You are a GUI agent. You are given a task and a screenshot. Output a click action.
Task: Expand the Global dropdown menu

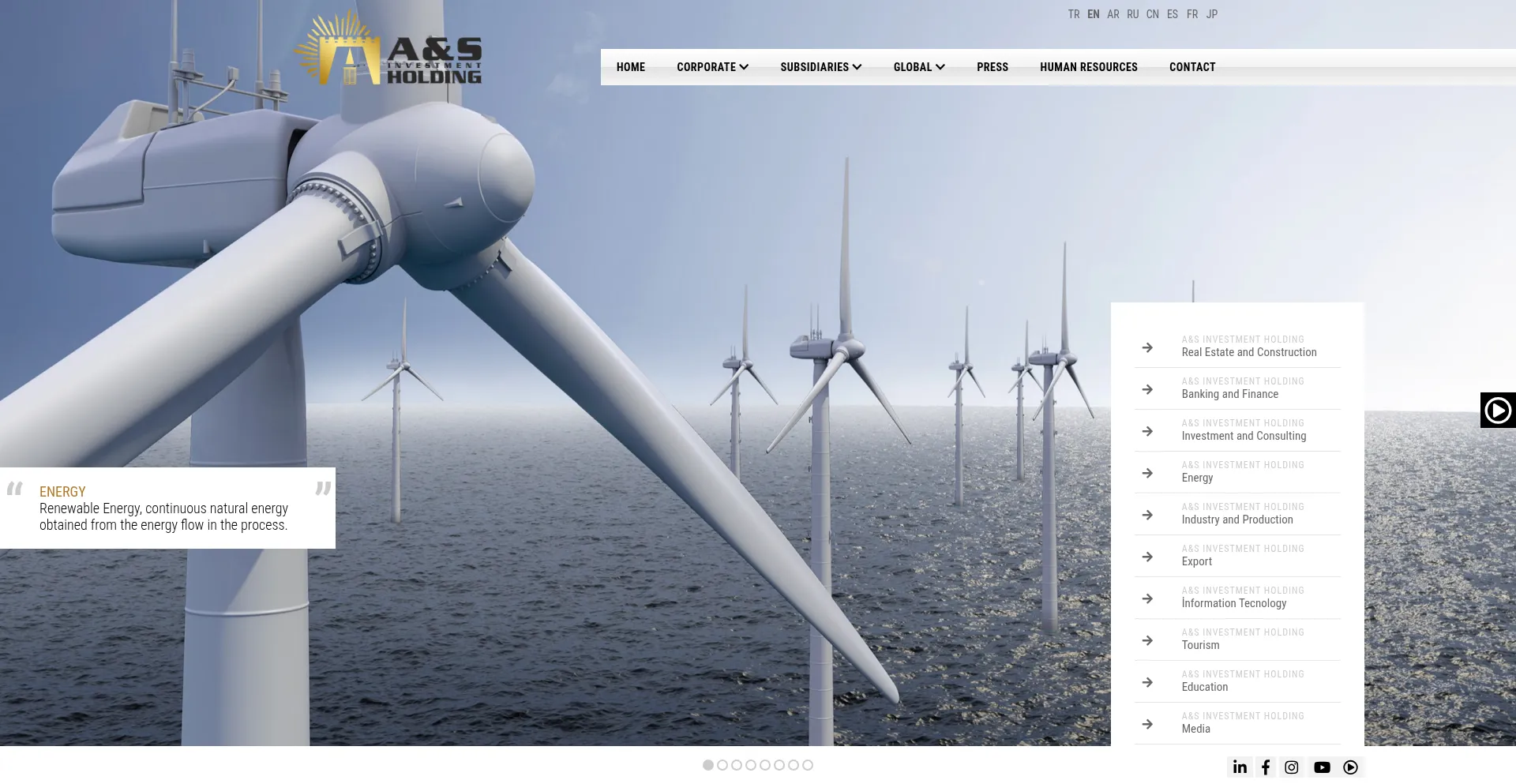tap(919, 67)
